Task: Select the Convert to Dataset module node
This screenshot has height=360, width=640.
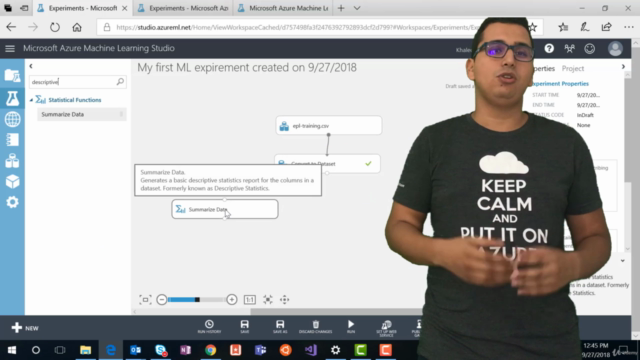Action: point(327,163)
